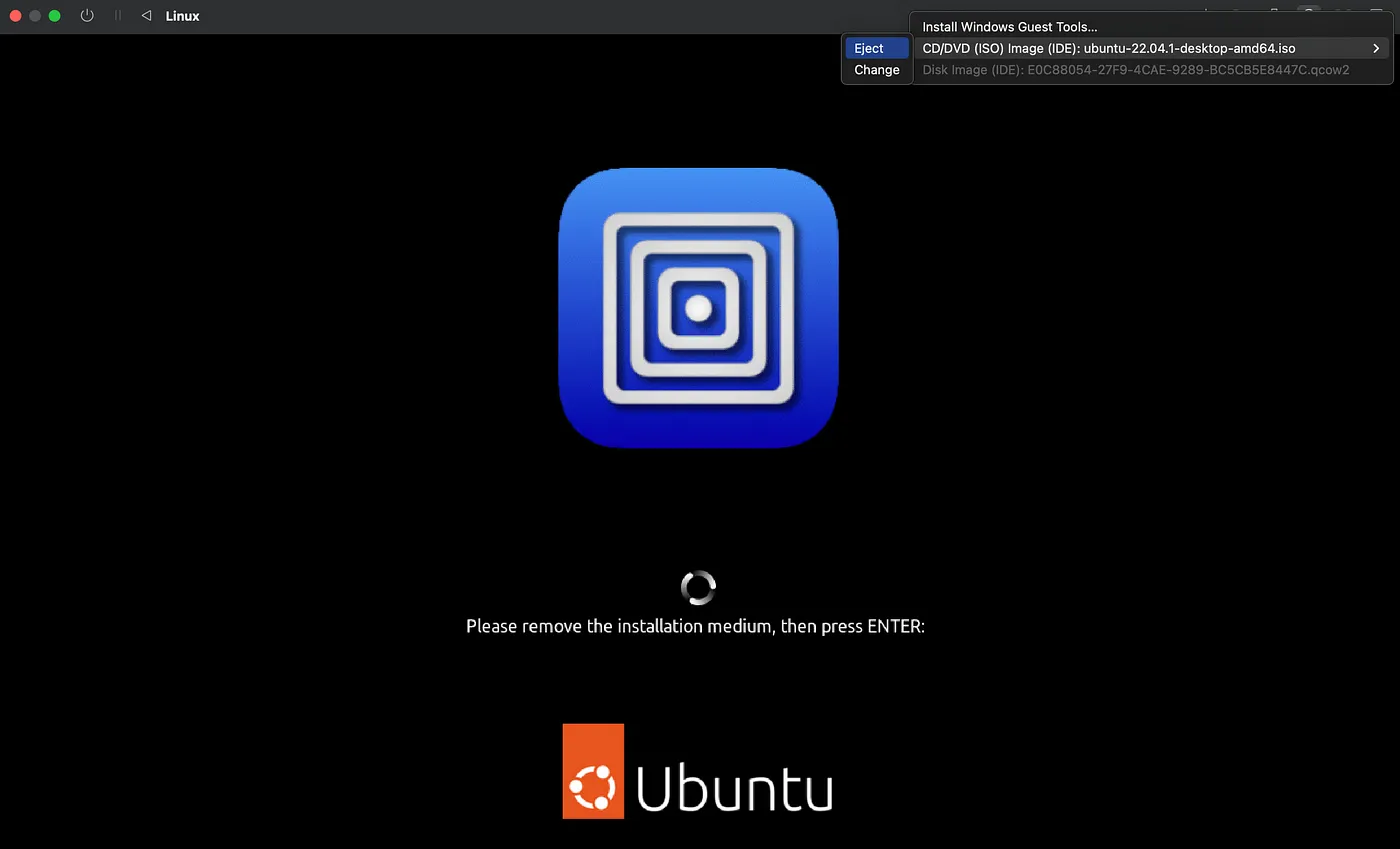The width and height of the screenshot is (1400, 849).
Task: Click the green full-screen window button
Action: tap(55, 16)
